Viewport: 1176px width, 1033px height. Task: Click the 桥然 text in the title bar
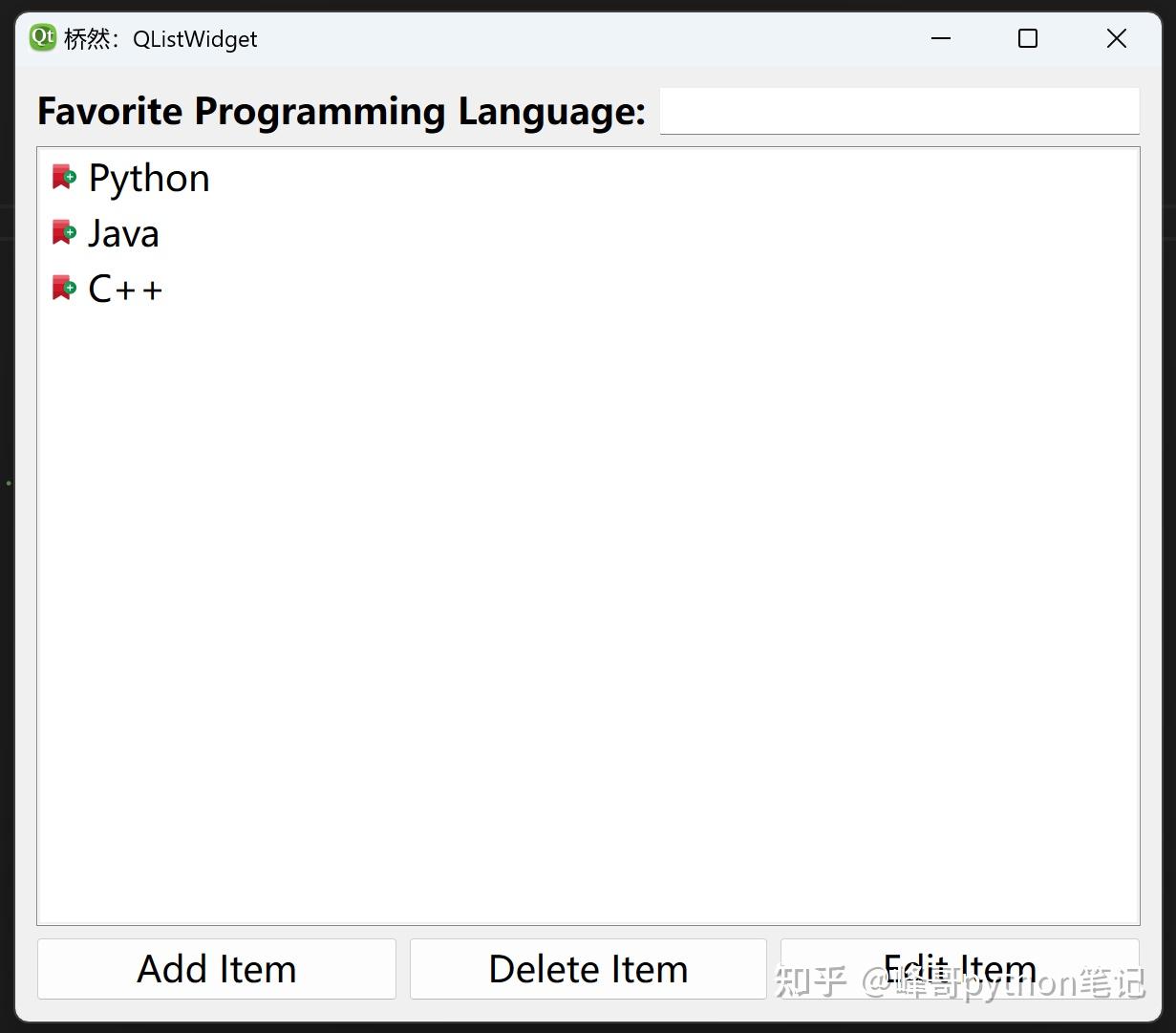[x=86, y=39]
